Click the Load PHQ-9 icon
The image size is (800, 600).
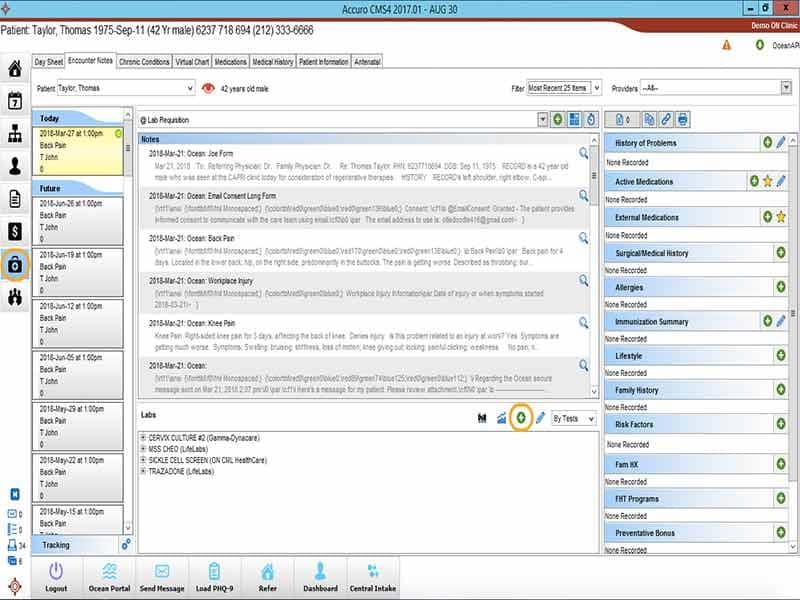214,577
